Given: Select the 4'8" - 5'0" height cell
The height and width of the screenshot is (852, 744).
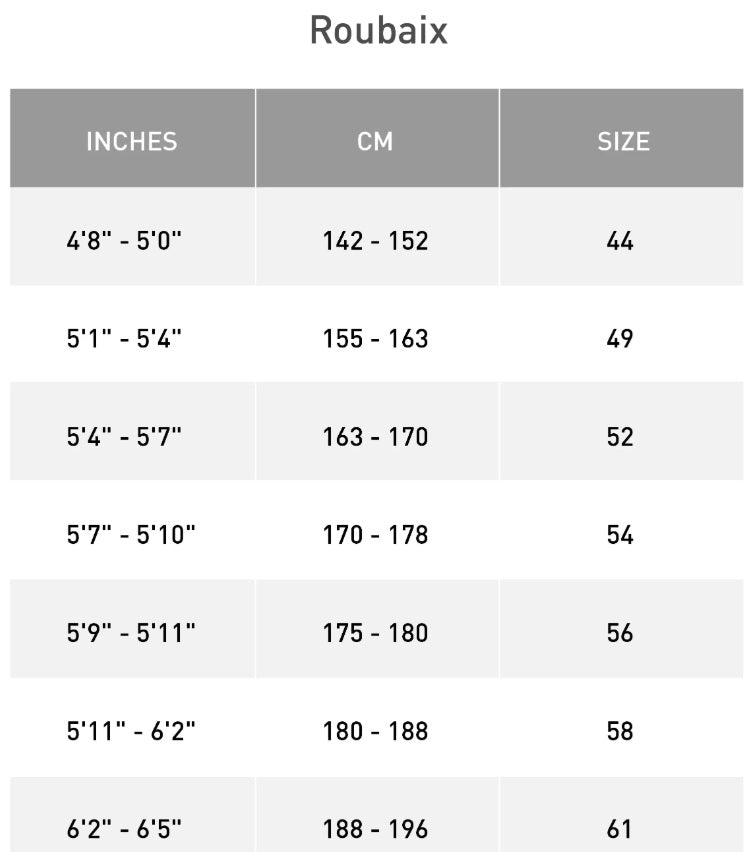Looking at the screenshot, I should (124, 241).
